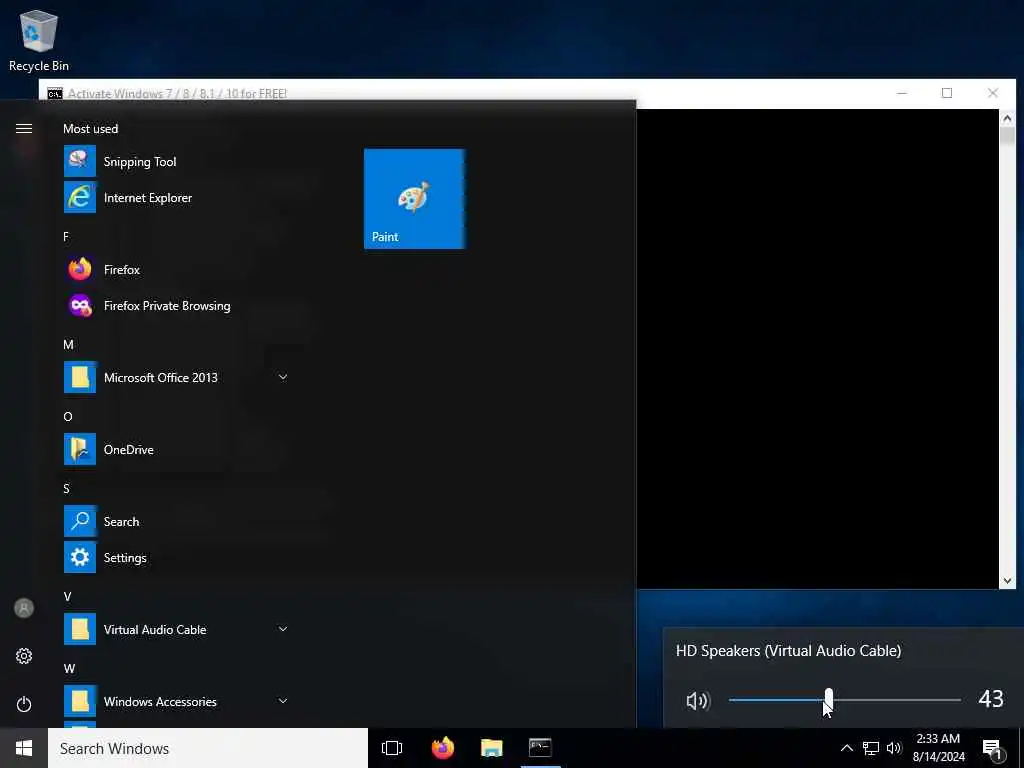The image size is (1024, 768).
Task: Open Settings gear in Start sidebar
Action: point(24,656)
